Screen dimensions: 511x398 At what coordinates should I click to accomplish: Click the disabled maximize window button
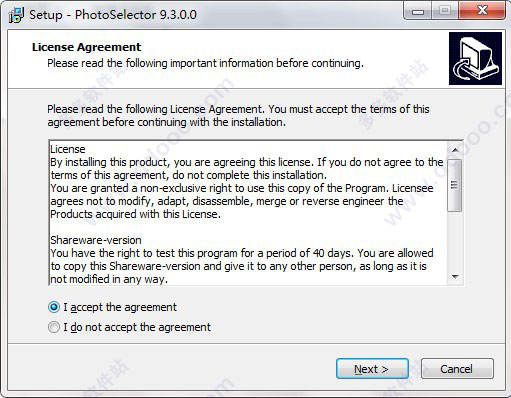[445, 11]
